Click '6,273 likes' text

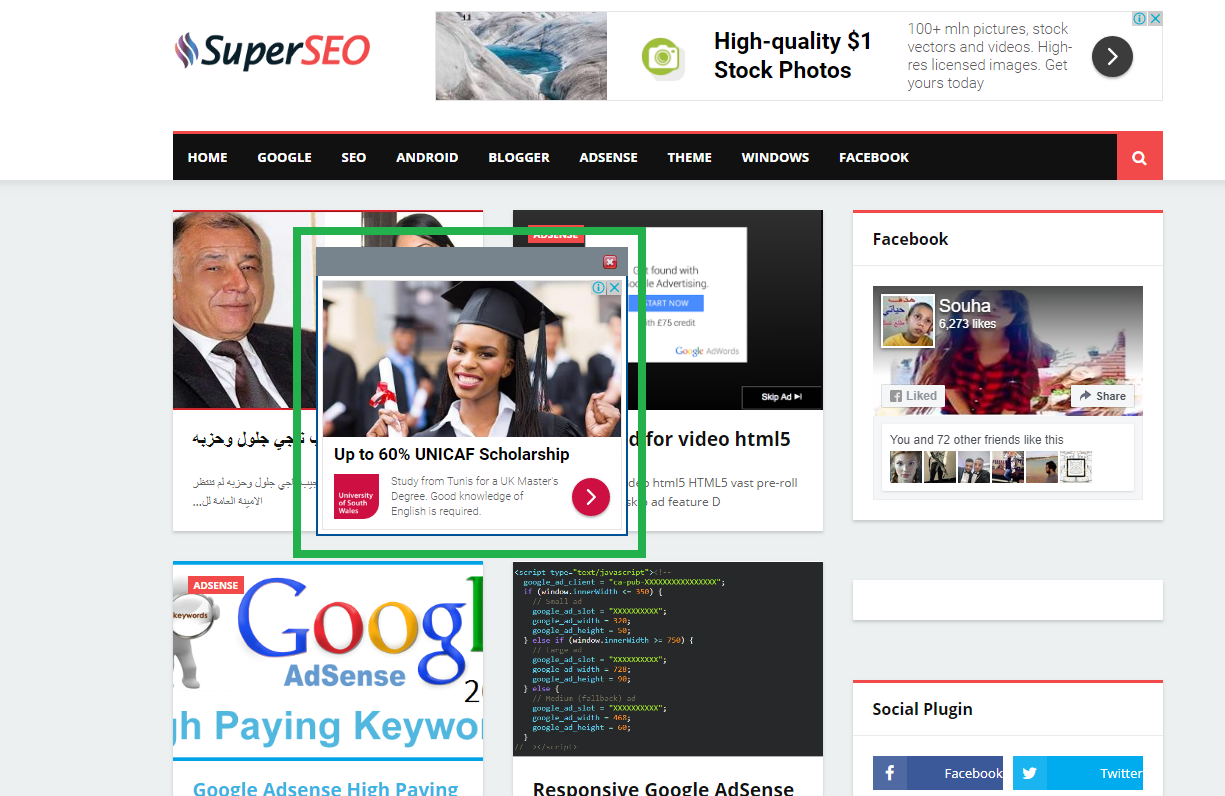click(x=967, y=323)
